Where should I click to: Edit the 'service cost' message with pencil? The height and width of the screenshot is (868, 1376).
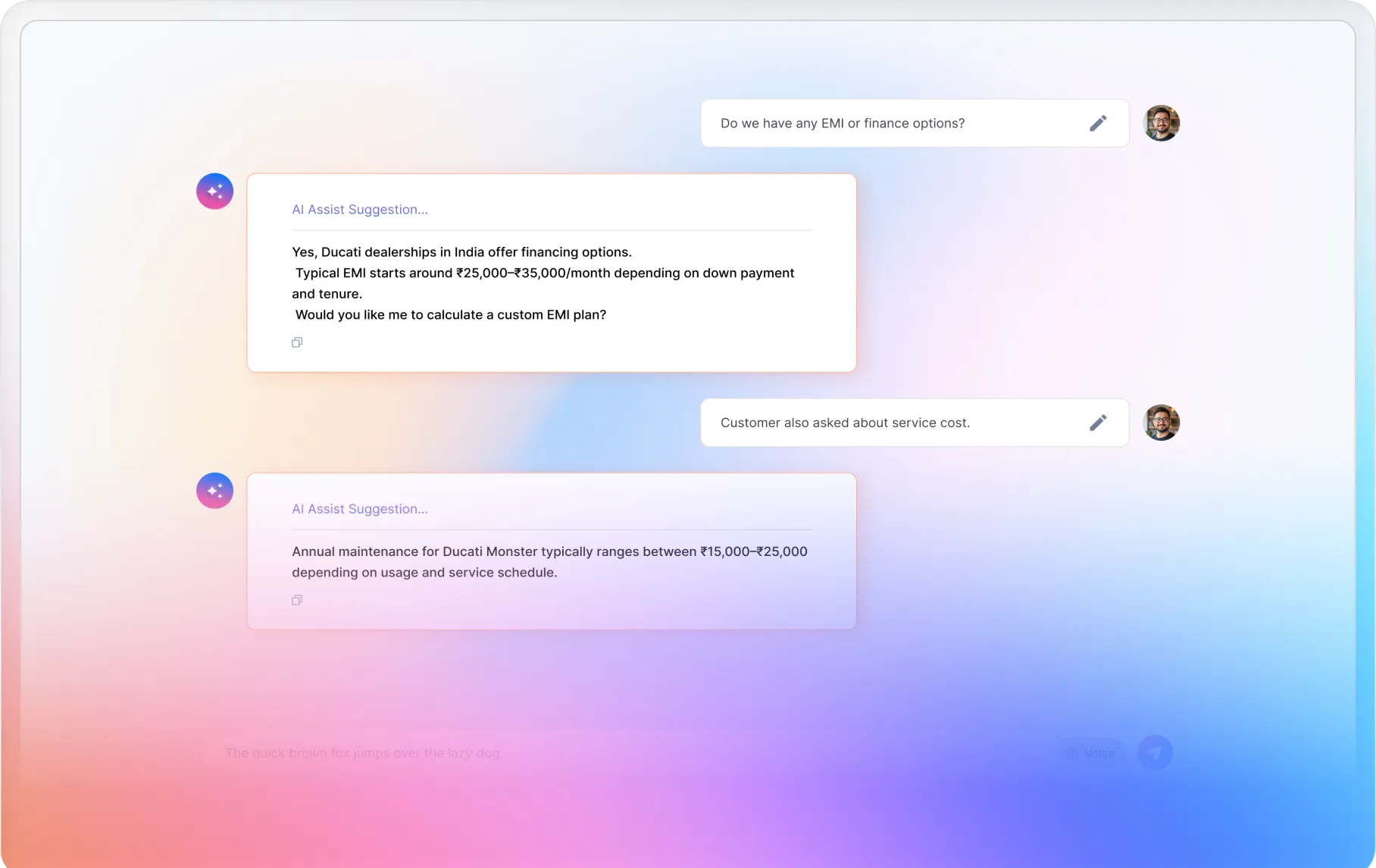pos(1098,423)
